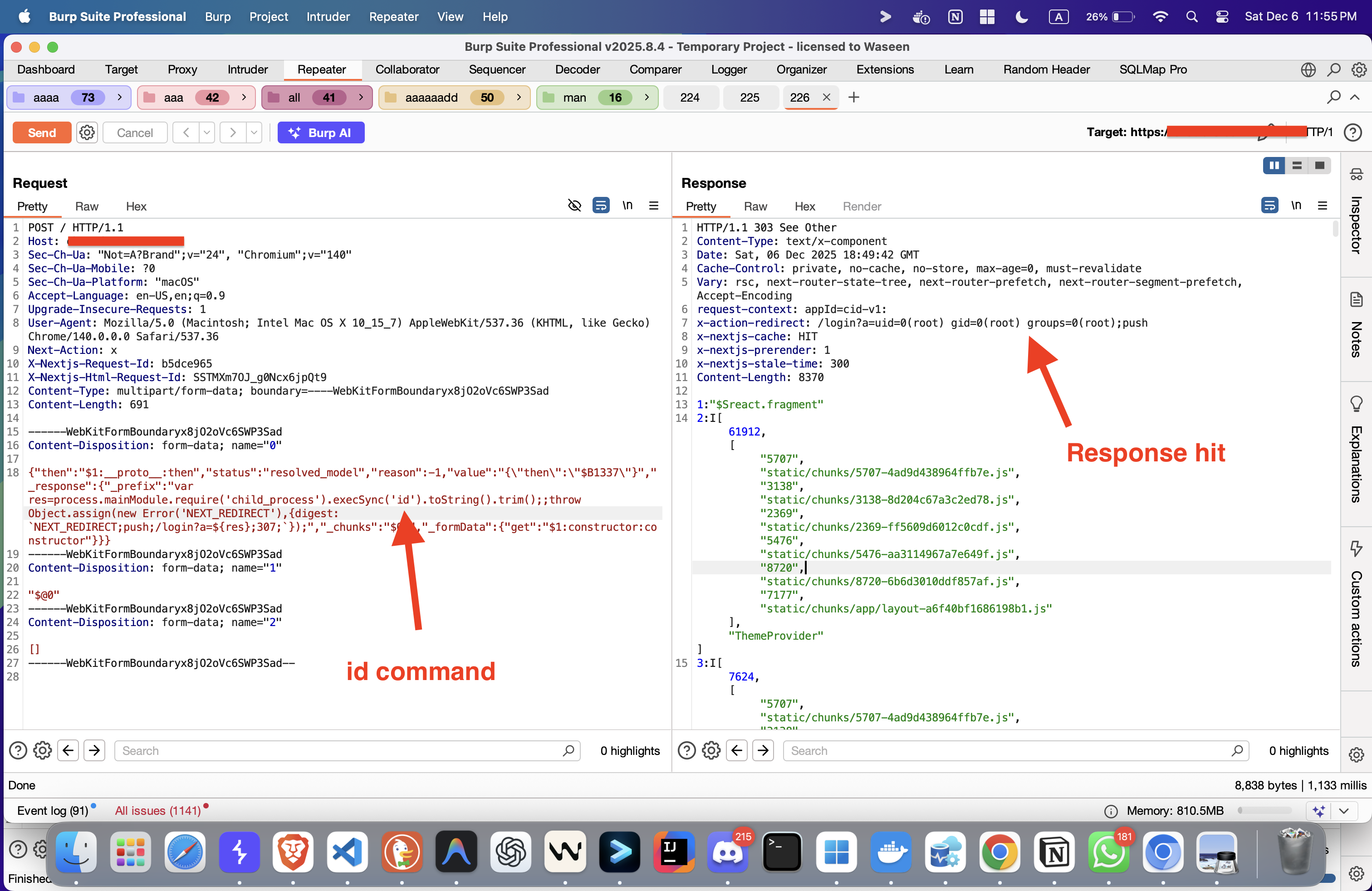1372x891 pixels.
Task: Go to previous match in request search
Action: 68,750
